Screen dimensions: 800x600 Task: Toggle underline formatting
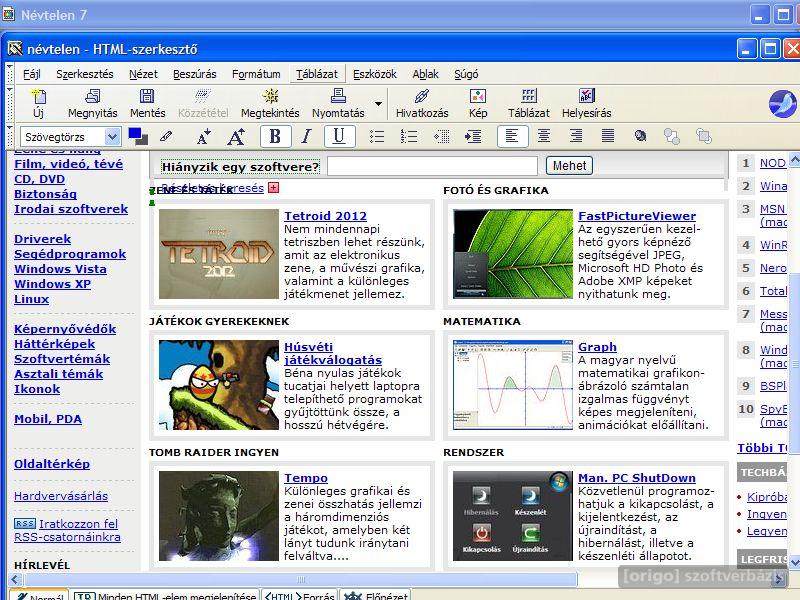339,136
